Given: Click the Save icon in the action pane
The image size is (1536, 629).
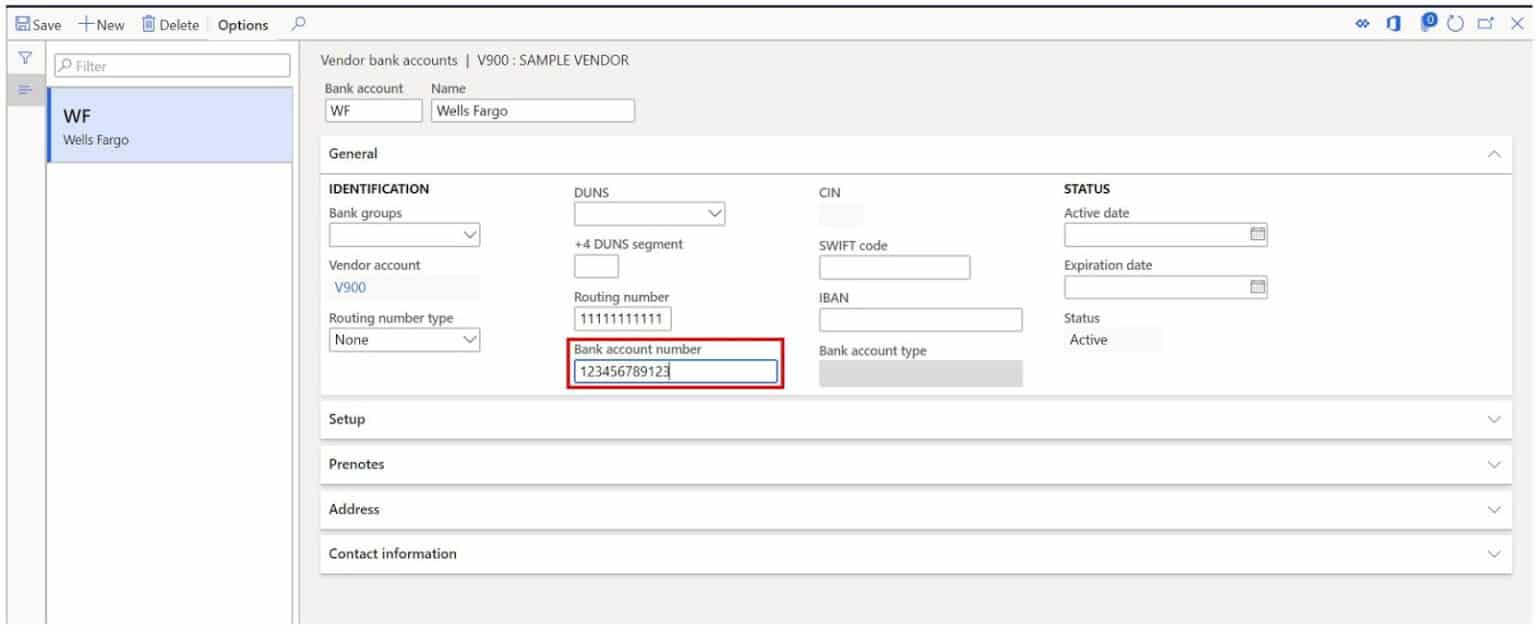Looking at the screenshot, I should (38, 24).
